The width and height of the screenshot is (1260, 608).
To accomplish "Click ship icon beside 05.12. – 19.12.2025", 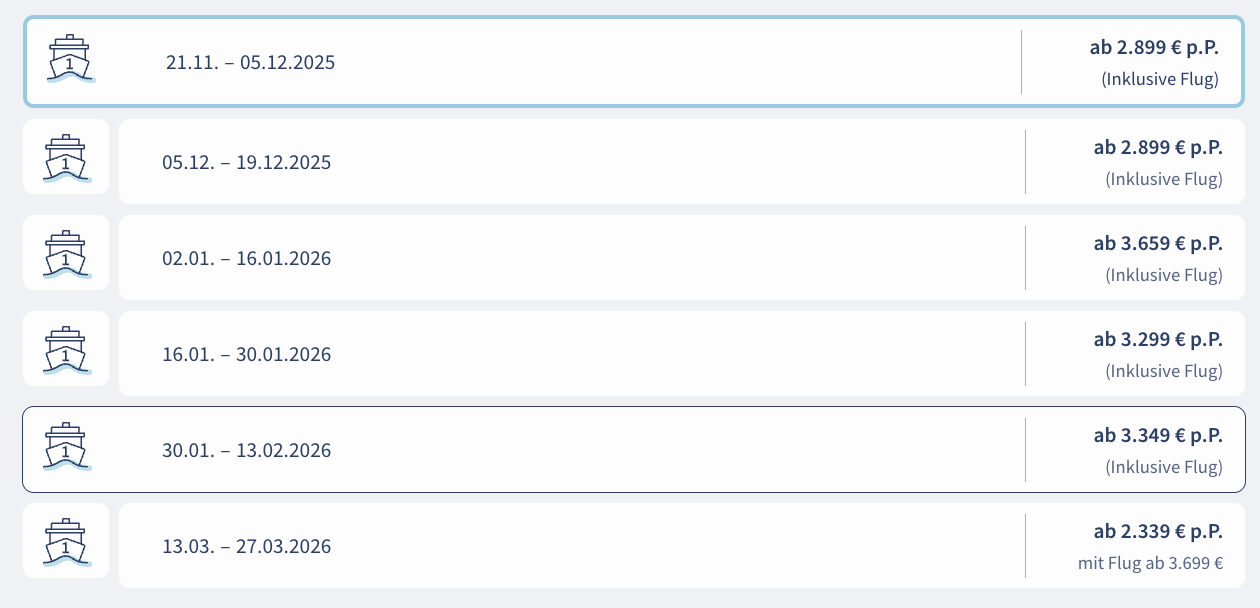I will click(66, 158).
